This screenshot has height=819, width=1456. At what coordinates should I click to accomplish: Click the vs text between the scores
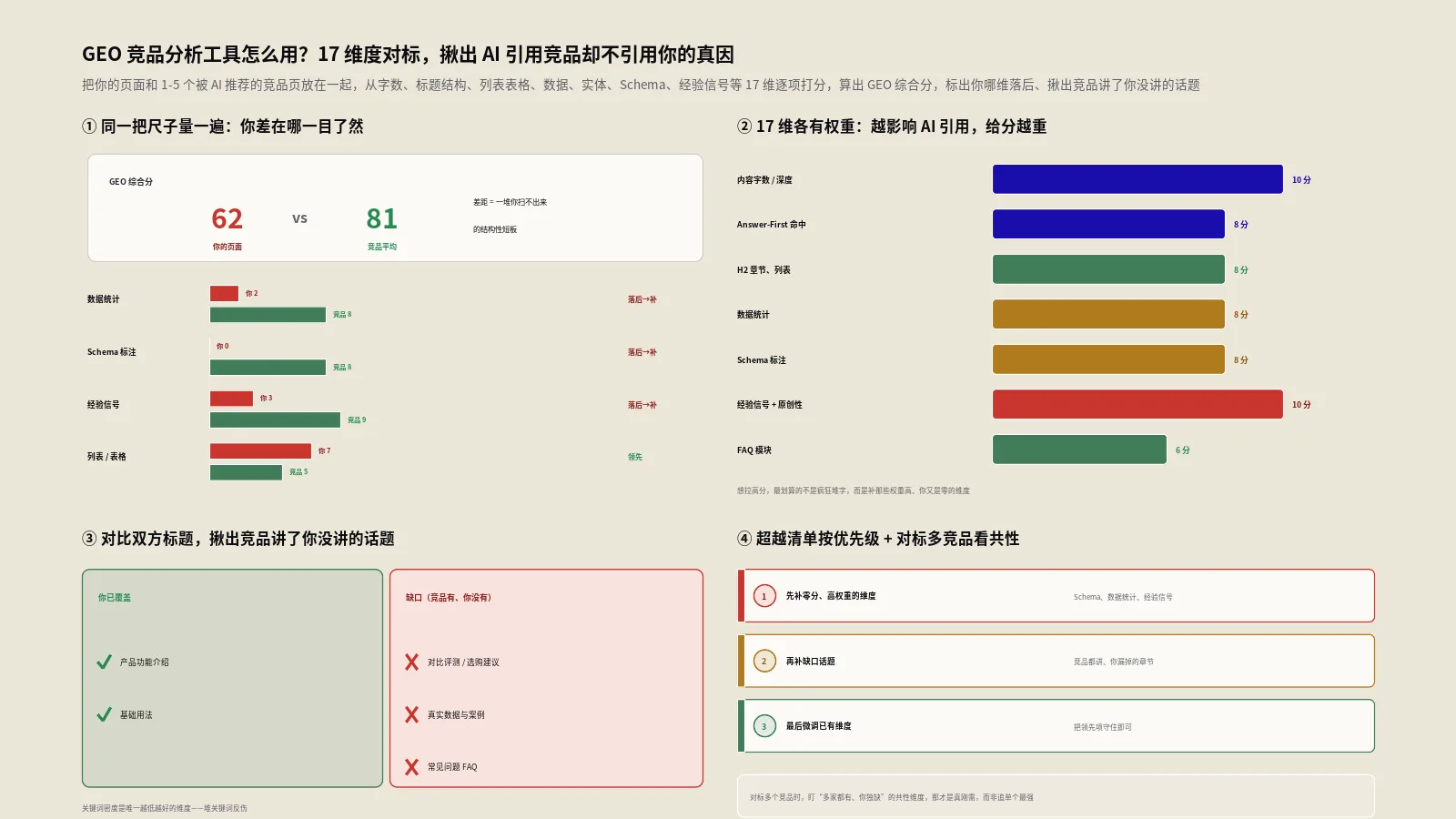pos(300,218)
